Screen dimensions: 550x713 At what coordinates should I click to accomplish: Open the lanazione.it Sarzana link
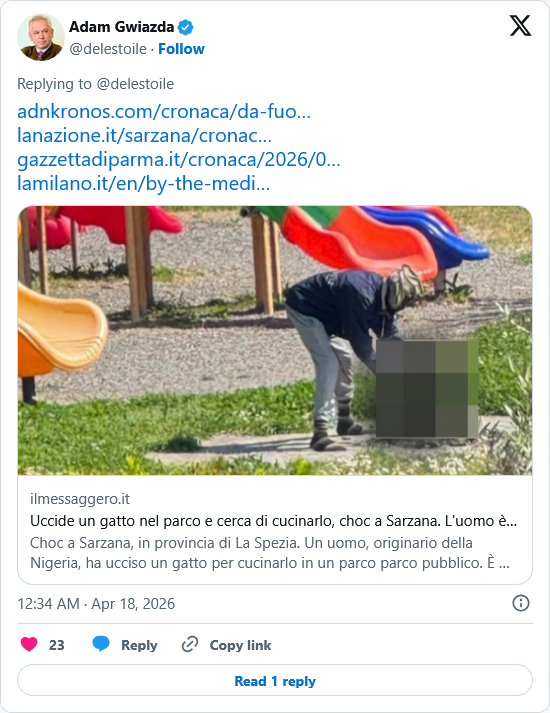tap(144, 136)
